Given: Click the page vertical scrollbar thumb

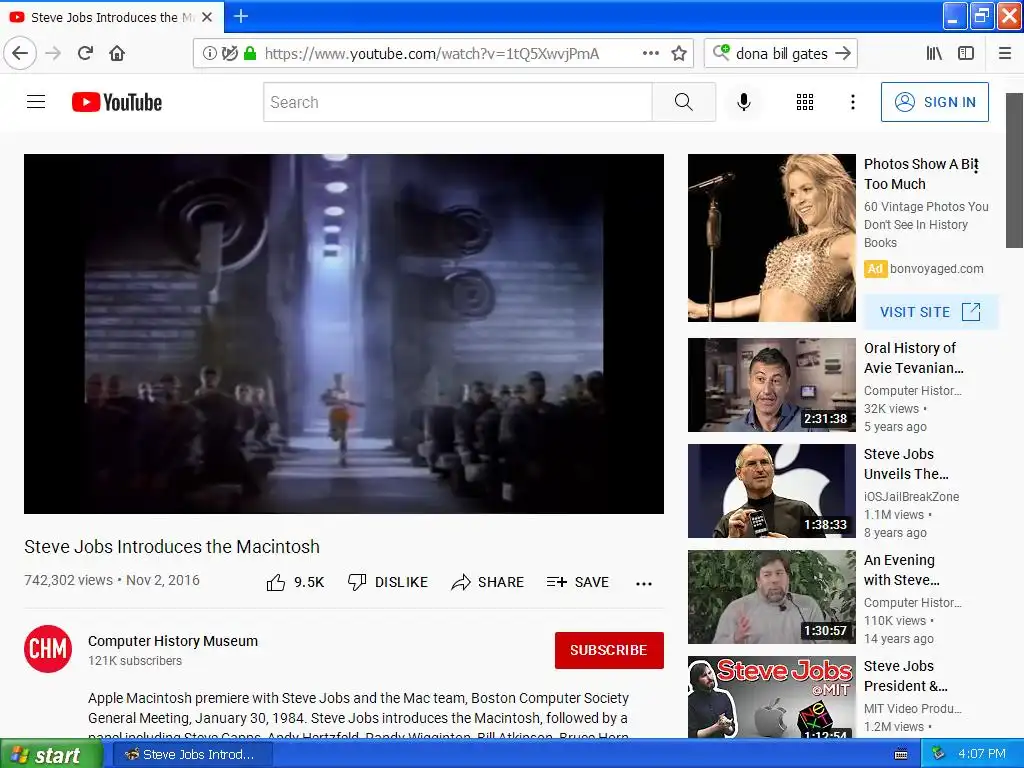Looking at the screenshot, I should click(1014, 170).
